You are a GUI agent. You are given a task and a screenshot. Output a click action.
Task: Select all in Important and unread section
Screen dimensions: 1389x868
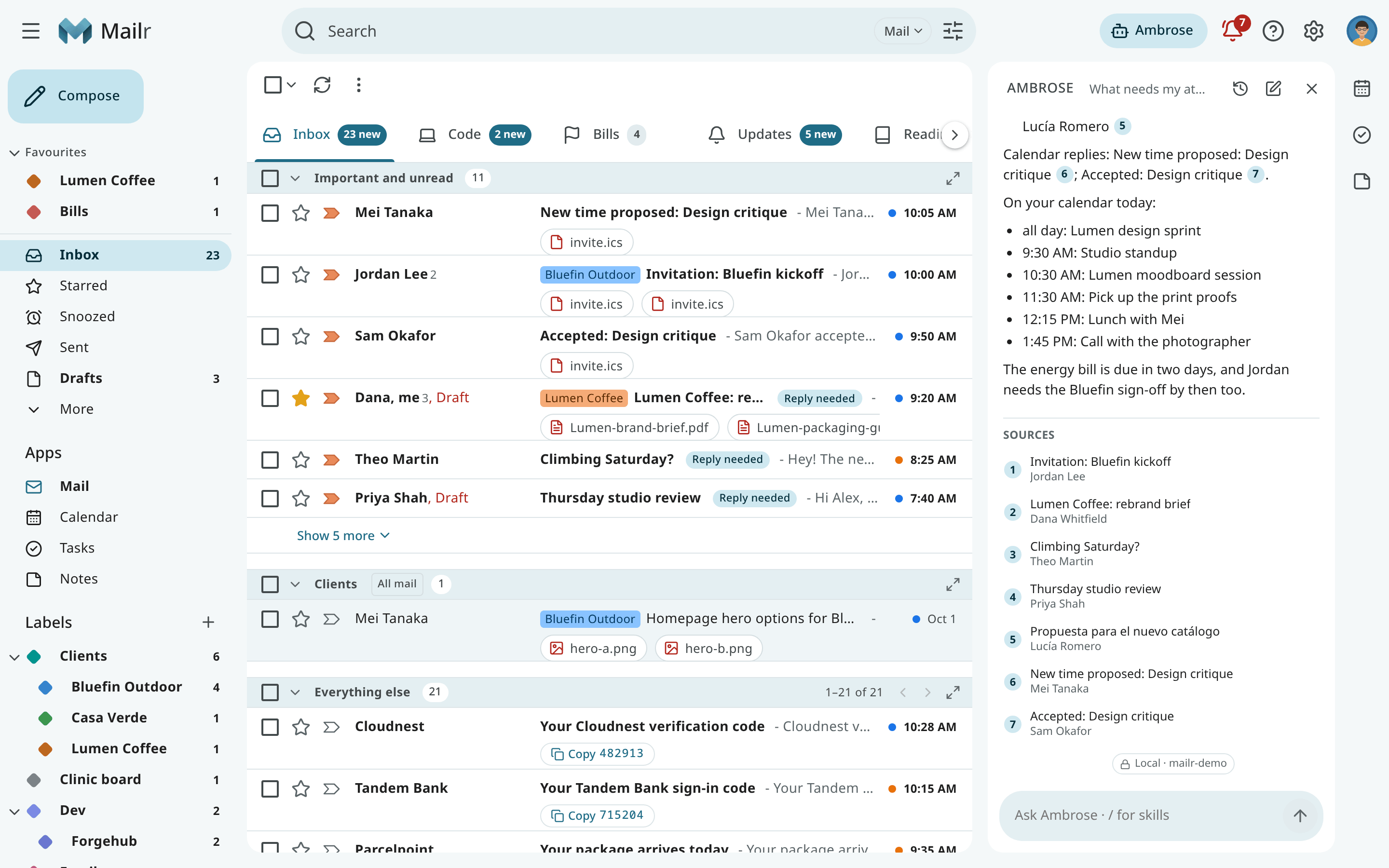click(270, 178)
